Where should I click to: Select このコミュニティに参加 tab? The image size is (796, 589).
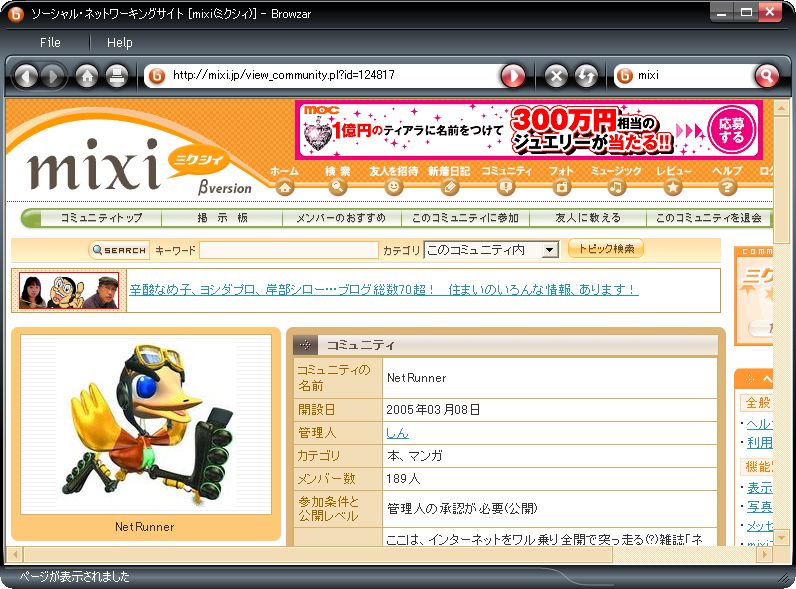coord(465,218)
